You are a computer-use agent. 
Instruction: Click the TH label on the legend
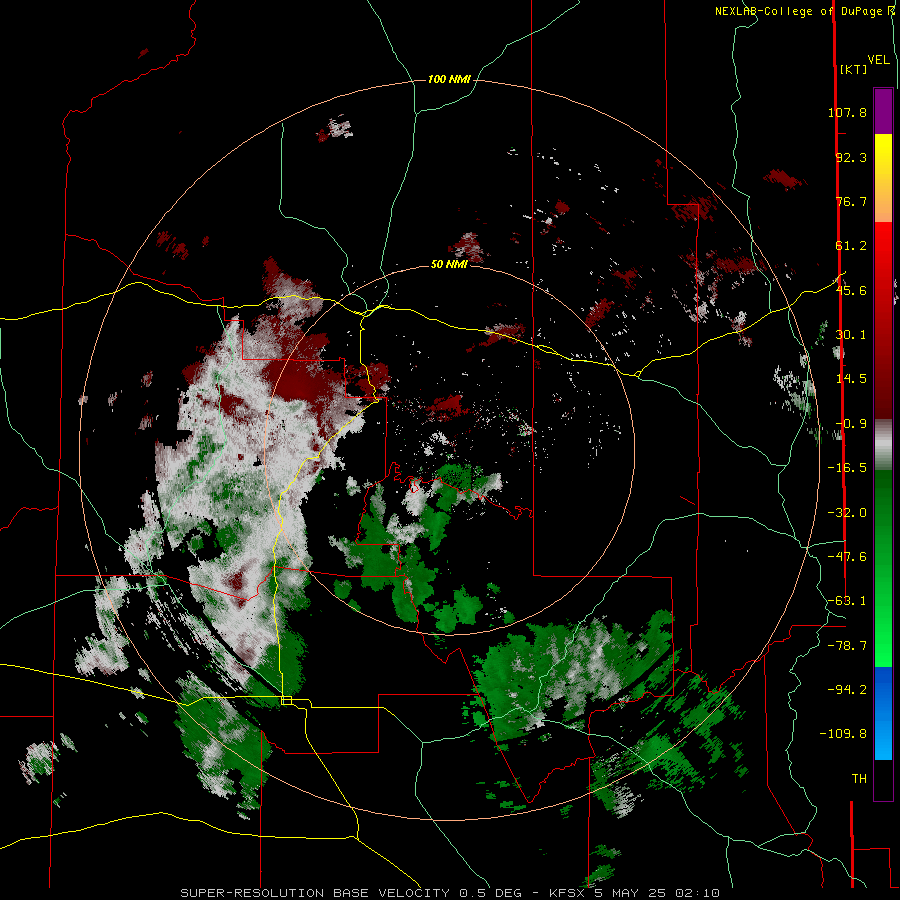(859, 779)
